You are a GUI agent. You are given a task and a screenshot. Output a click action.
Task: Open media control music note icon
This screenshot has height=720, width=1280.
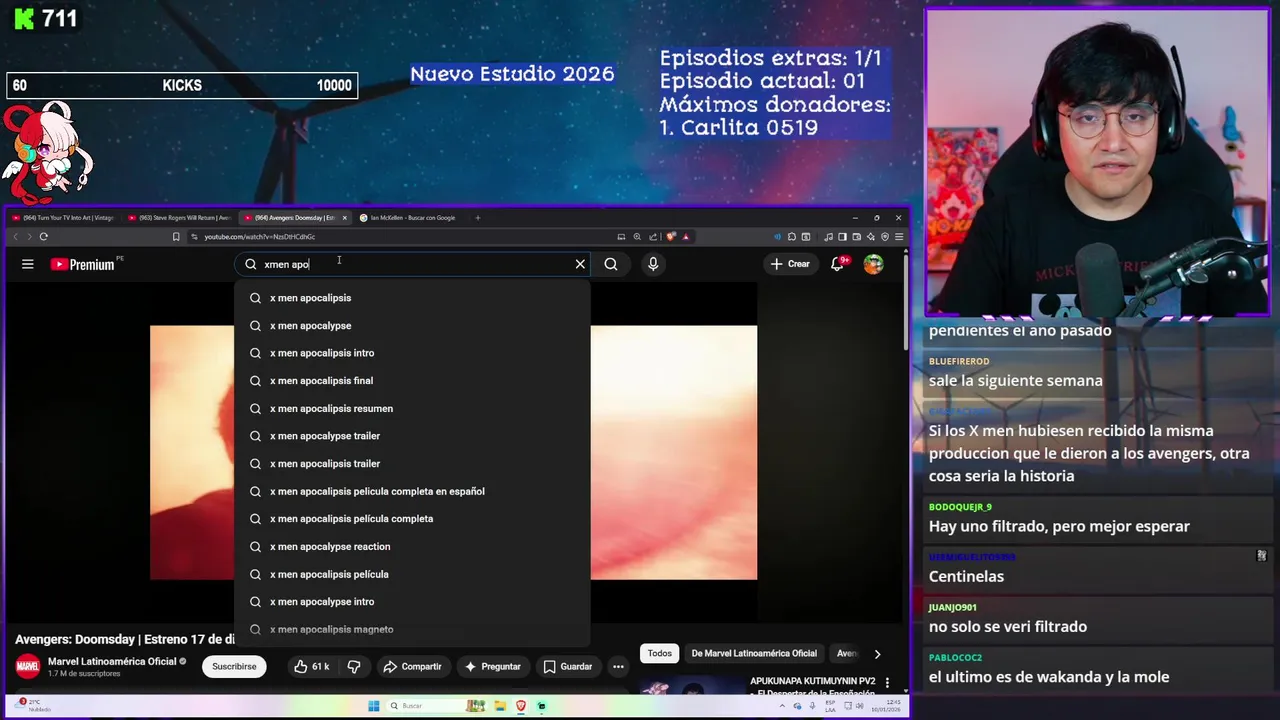[828, 237]
